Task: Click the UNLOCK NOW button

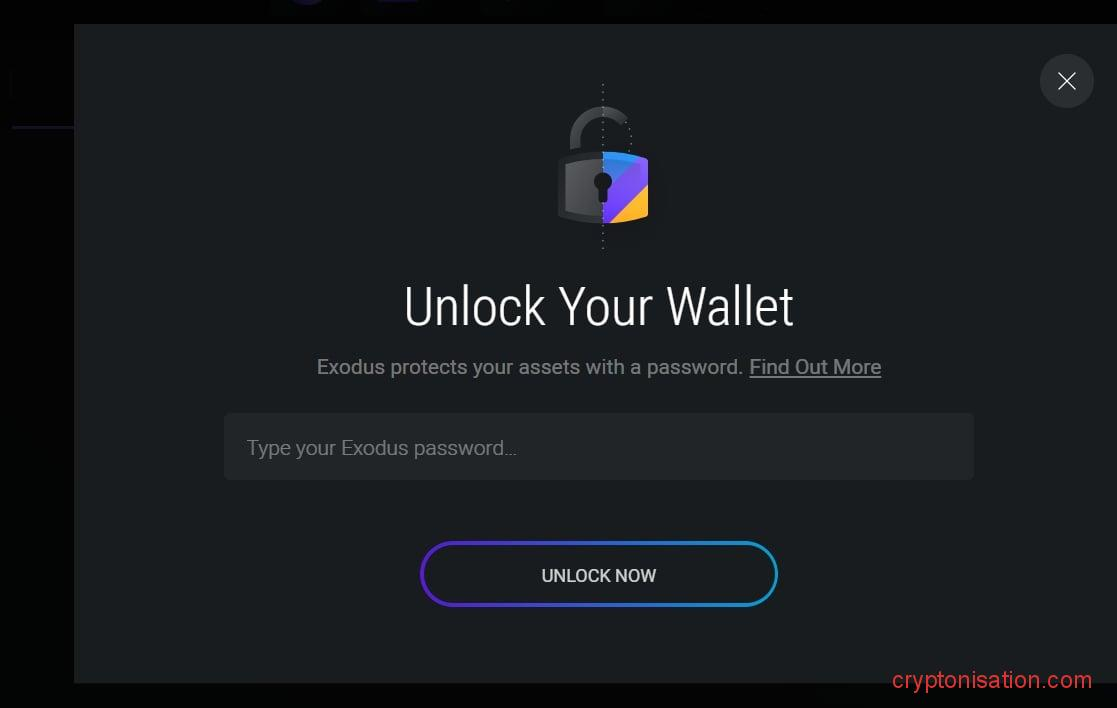Action: click(598, 574)
